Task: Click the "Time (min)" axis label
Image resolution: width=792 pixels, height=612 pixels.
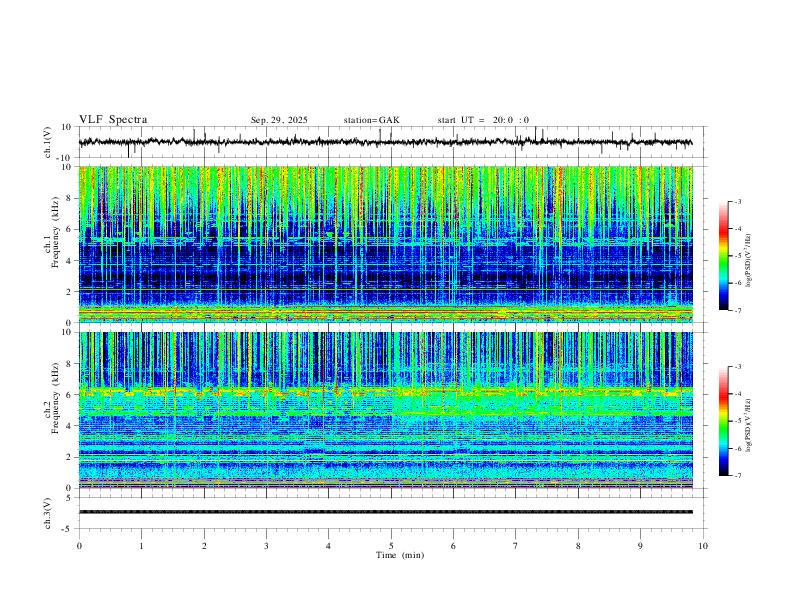Action: click(400, 555)
